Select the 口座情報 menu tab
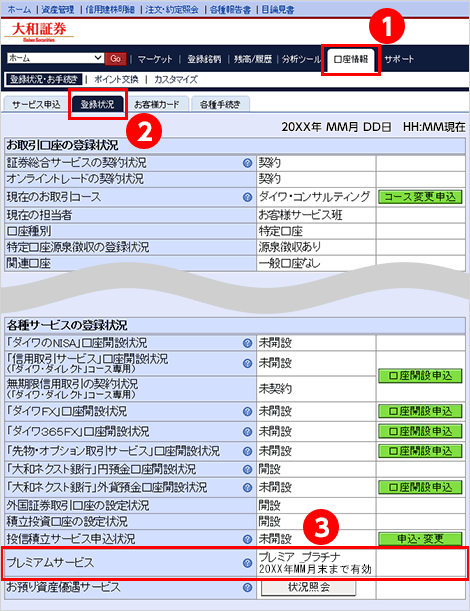The width and height of the screenshot is (470, 611). click(351, 60)
